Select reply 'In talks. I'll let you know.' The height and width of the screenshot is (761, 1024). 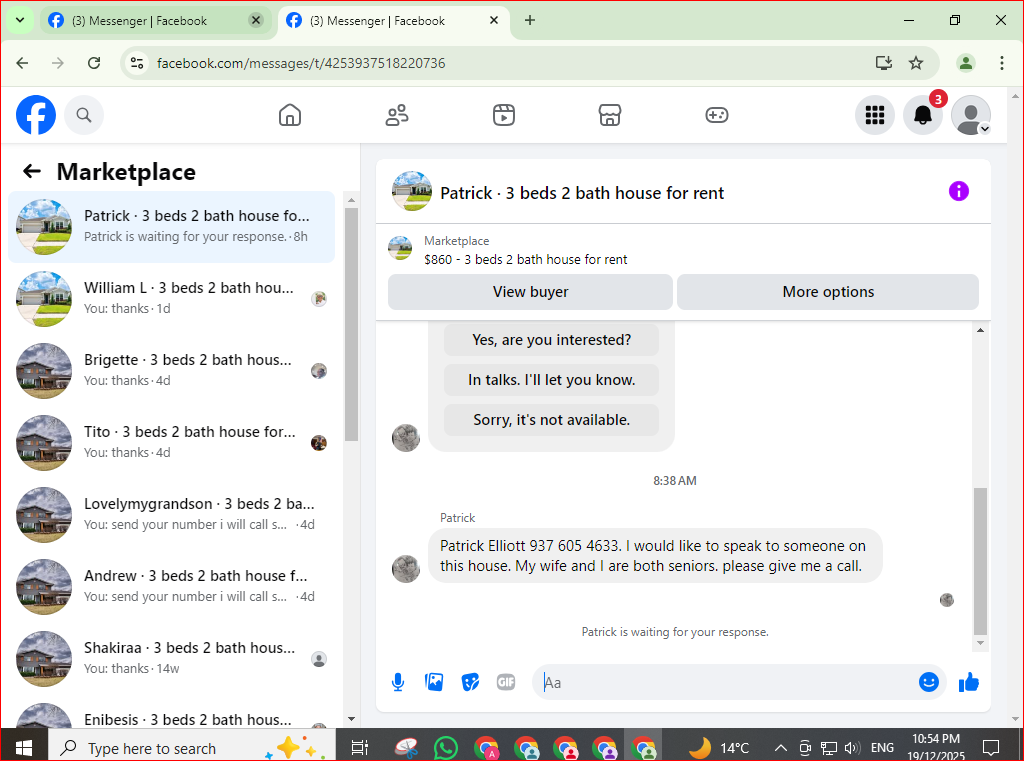(551, 380)
